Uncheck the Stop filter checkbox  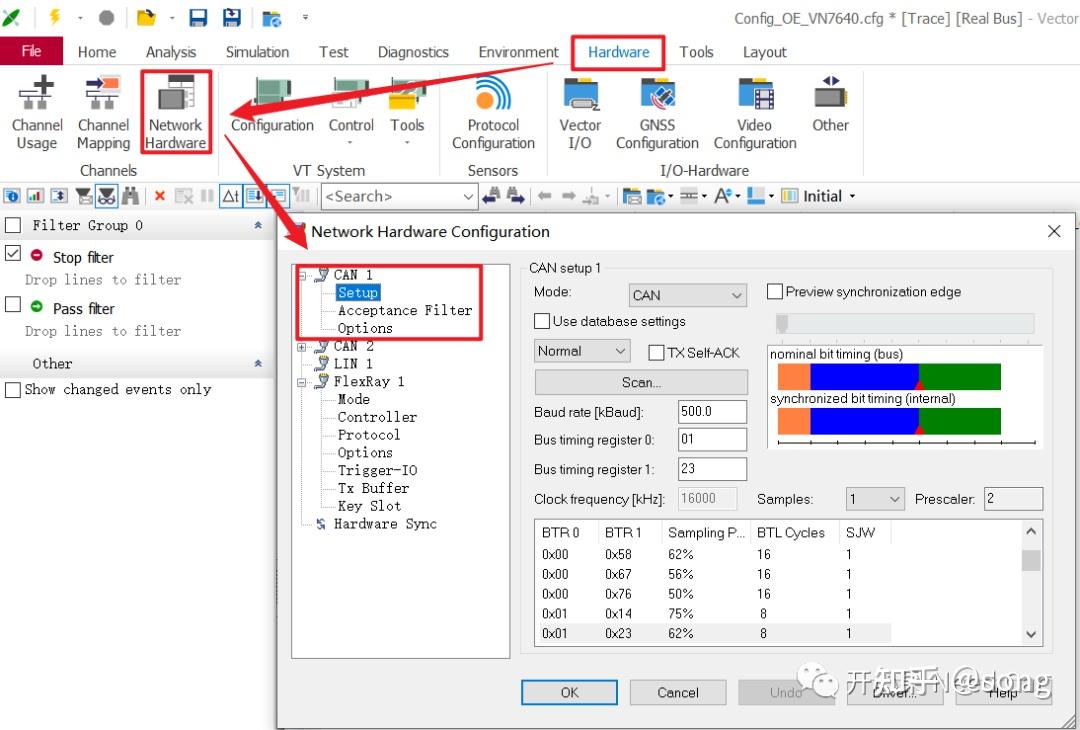(x=12, y=253)
